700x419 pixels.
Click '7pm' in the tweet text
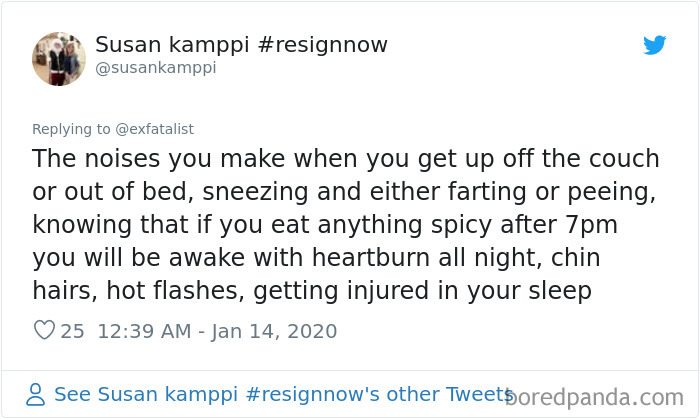(x=629, y=223)
